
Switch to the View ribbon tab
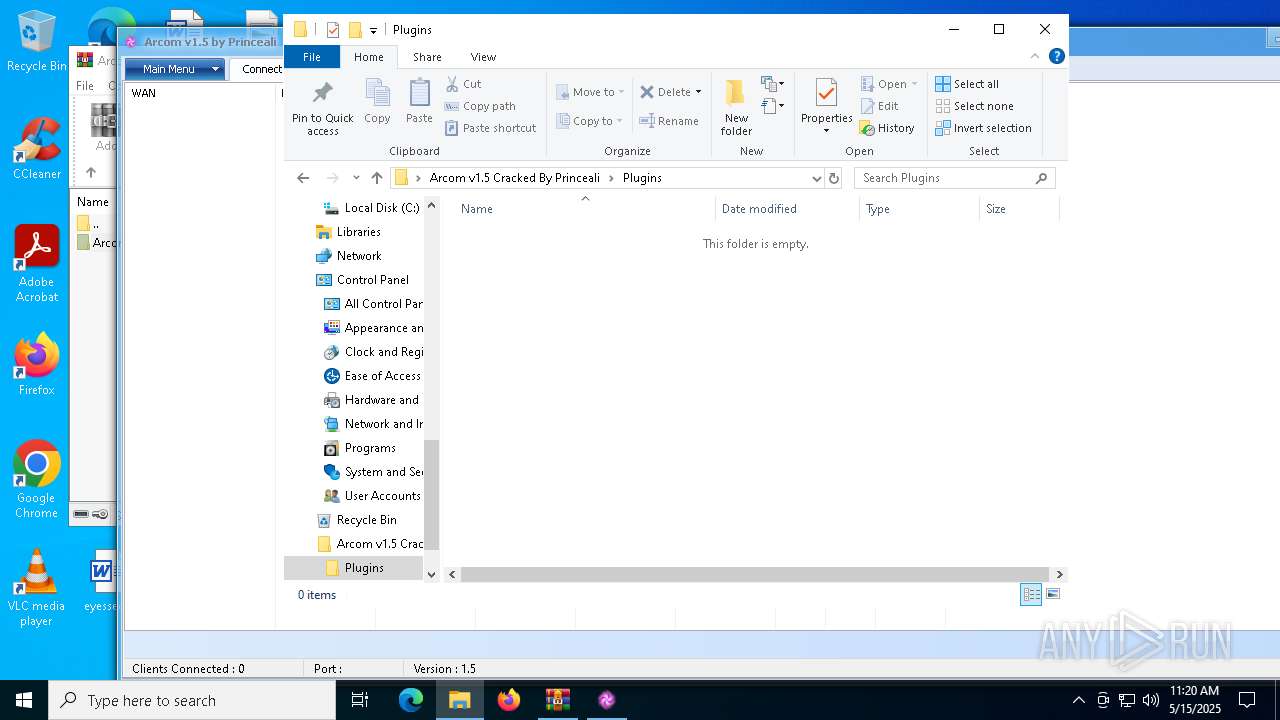click(483, 57)
